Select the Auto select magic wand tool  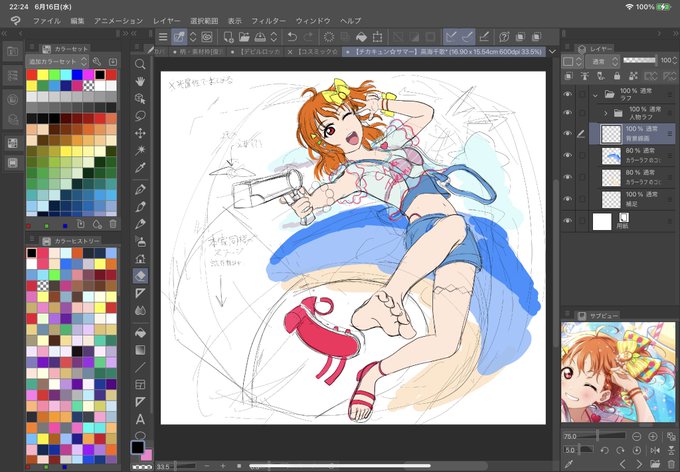coord(140,151)
